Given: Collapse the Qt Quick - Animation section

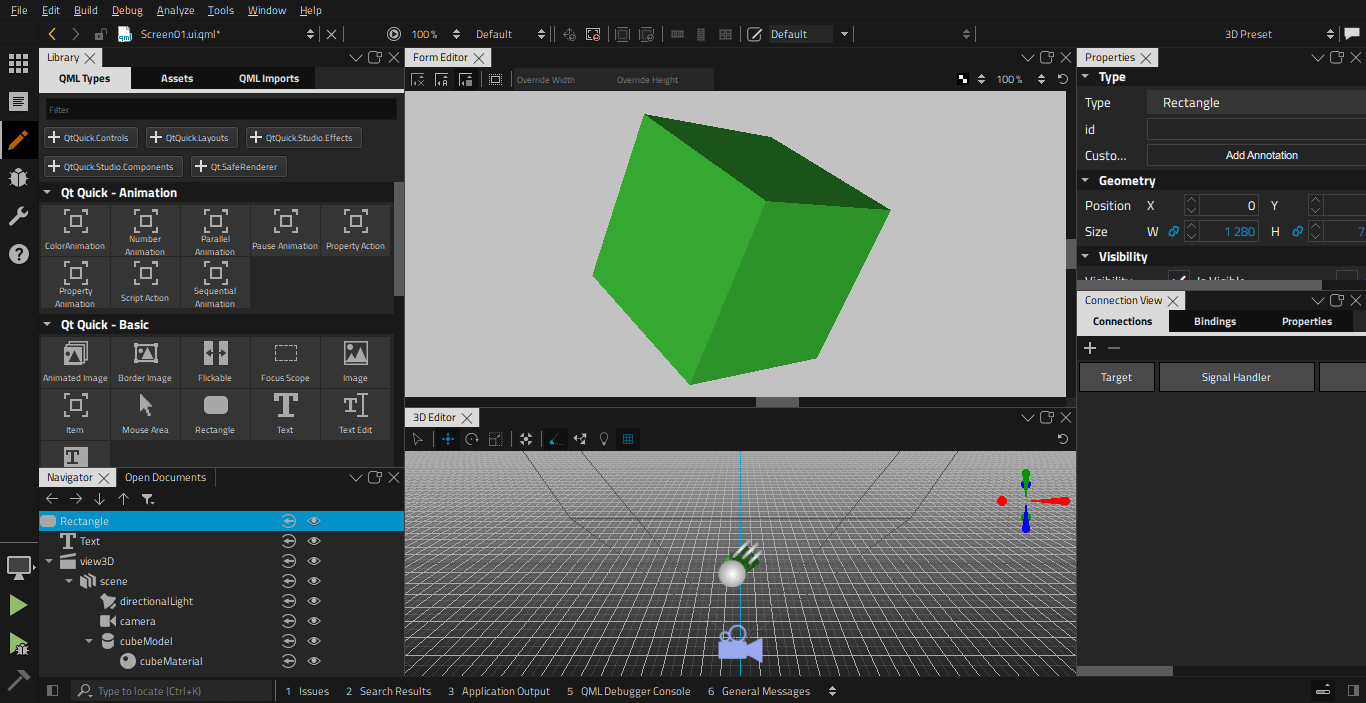Looking at the screenshot, I should [46, 192].
